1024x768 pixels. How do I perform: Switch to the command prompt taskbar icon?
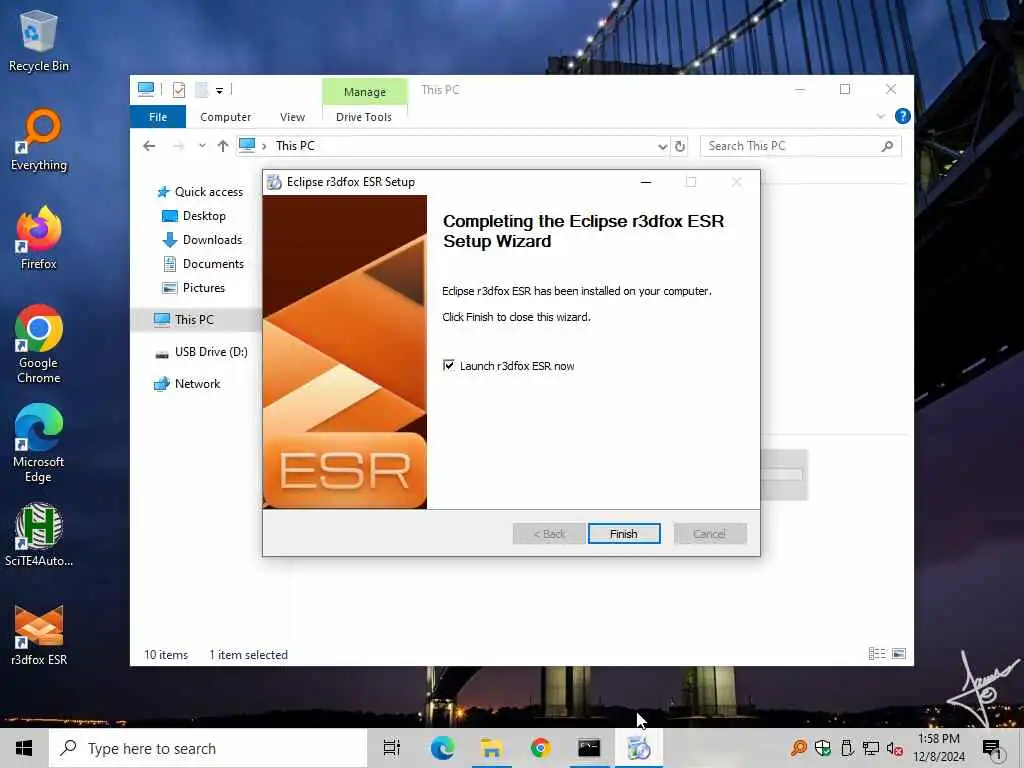(x=589, y=748)
